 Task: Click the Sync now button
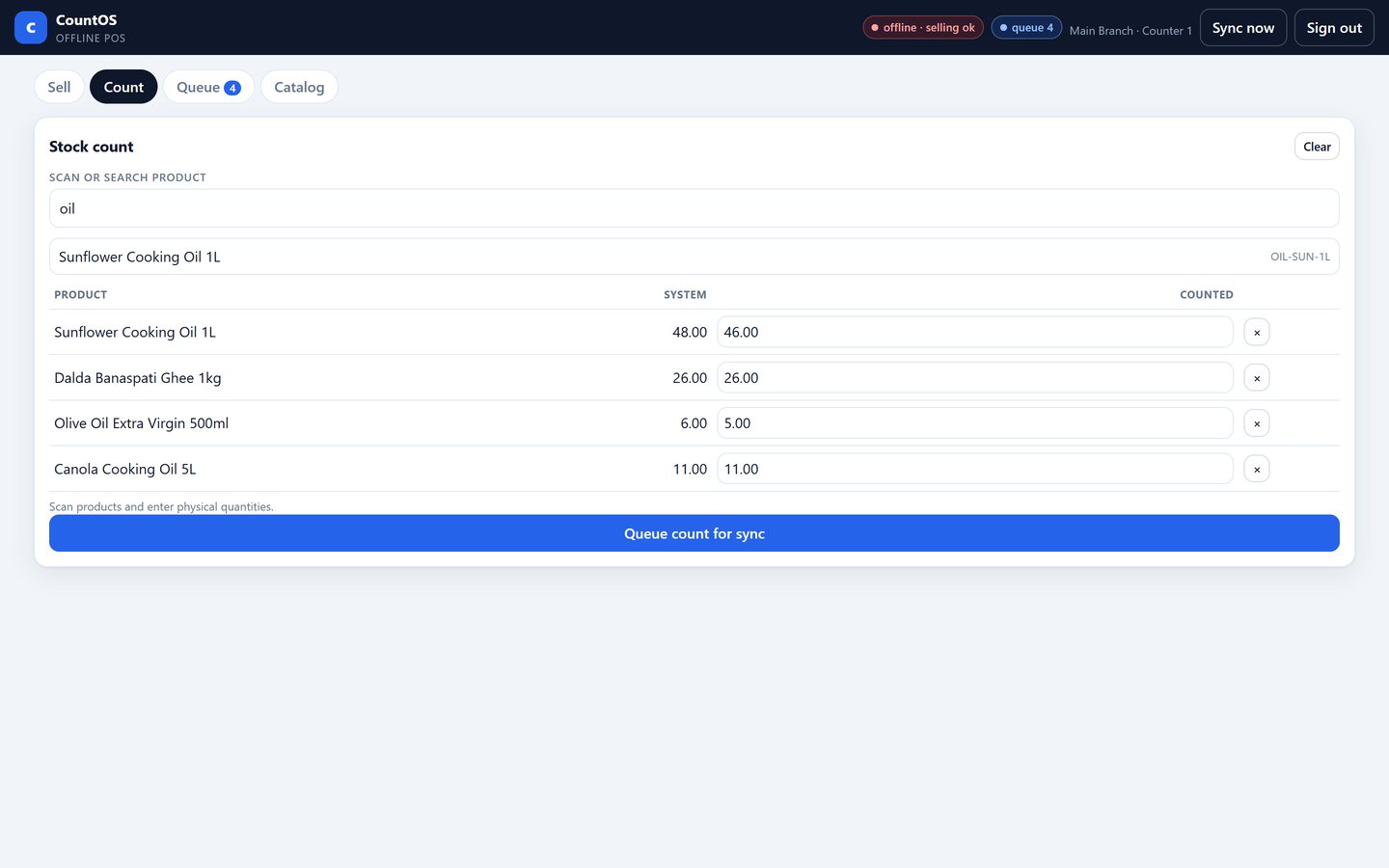click(1242, 28)
